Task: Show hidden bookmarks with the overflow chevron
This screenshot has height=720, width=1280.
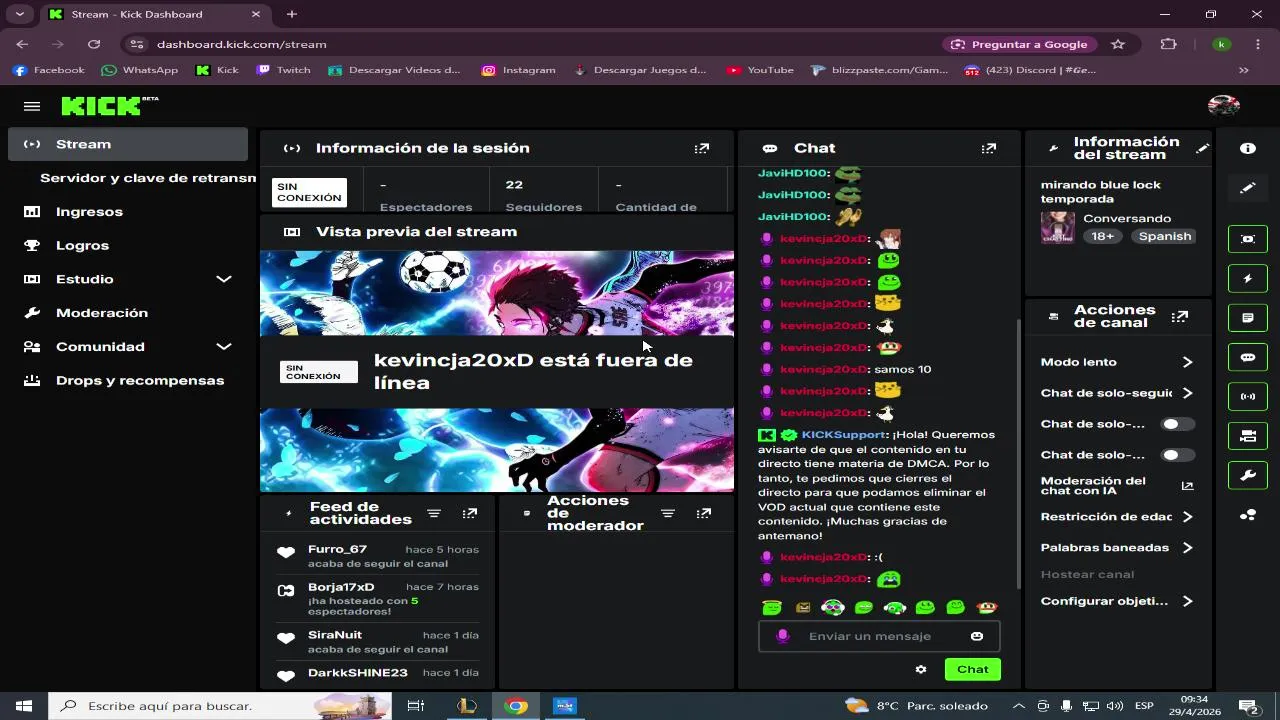Action: point(1244,70)
